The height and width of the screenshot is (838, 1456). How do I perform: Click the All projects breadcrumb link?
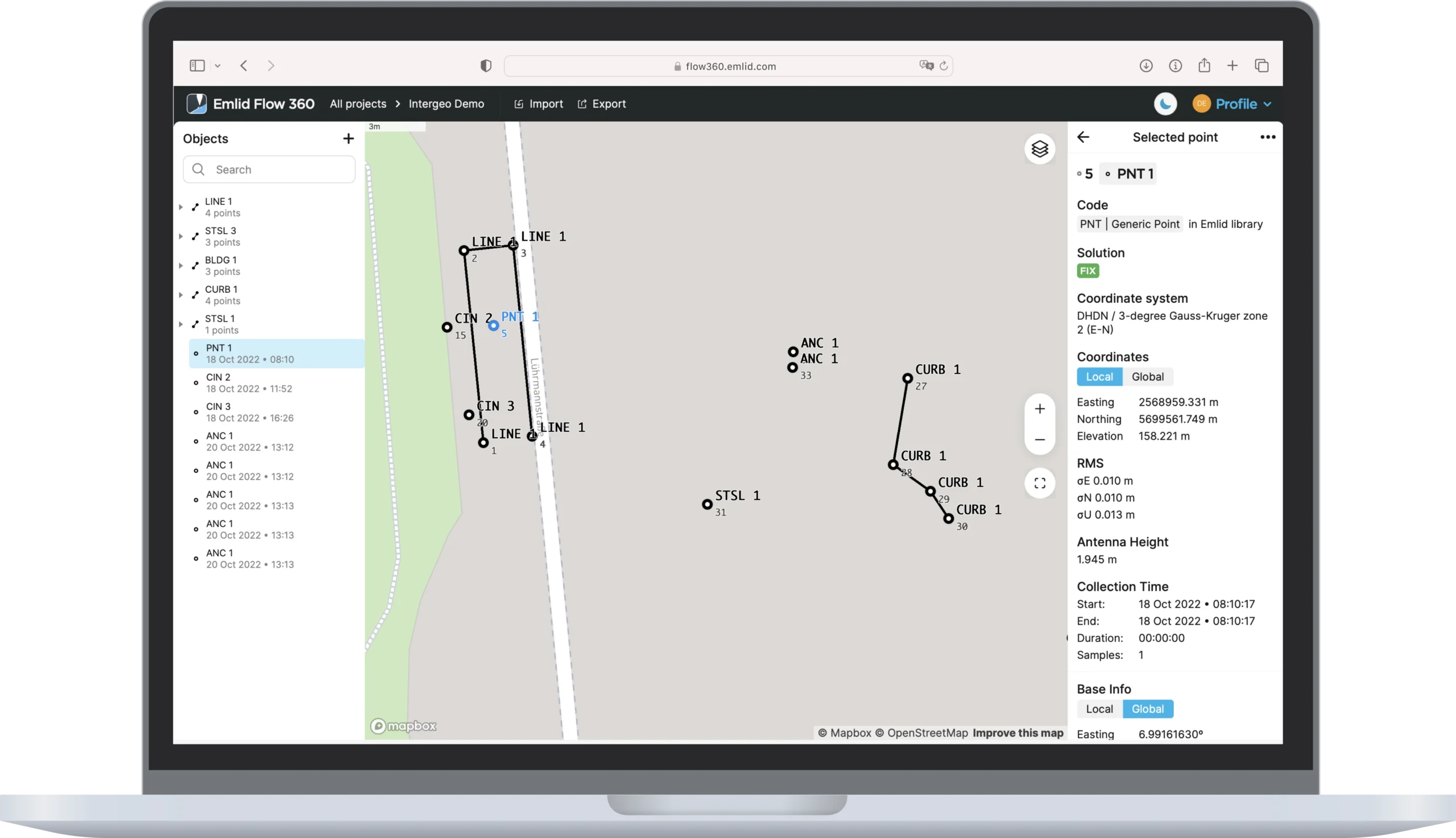click(x=358, y=104)
